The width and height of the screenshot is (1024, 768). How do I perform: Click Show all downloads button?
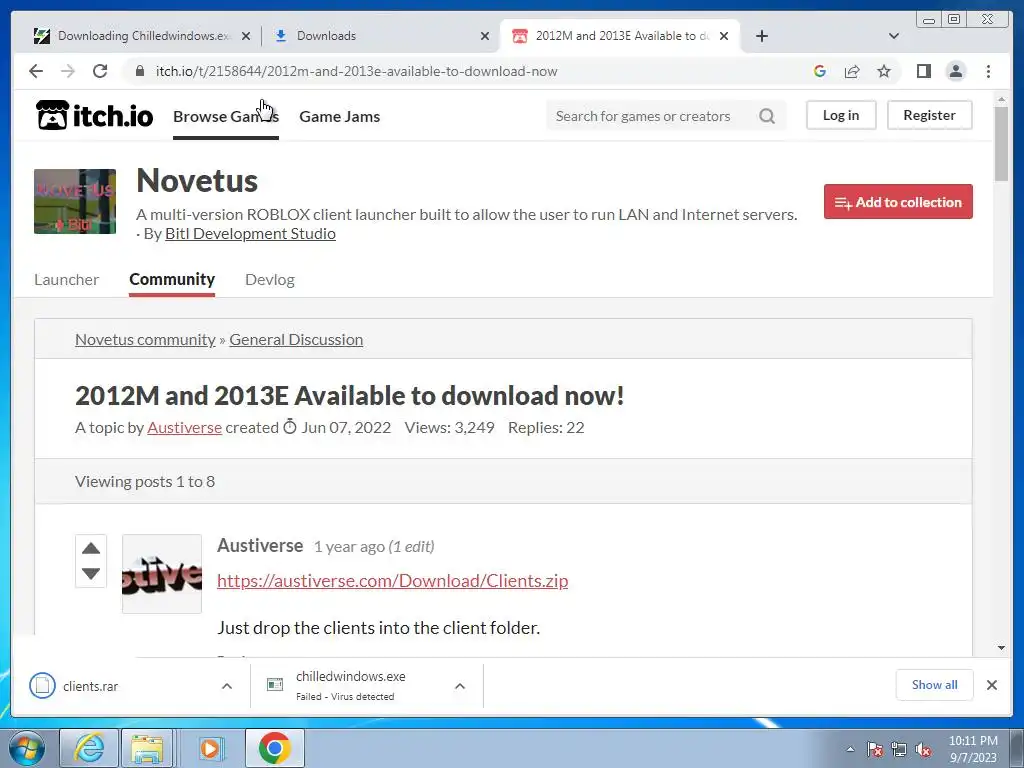[935, 684]
